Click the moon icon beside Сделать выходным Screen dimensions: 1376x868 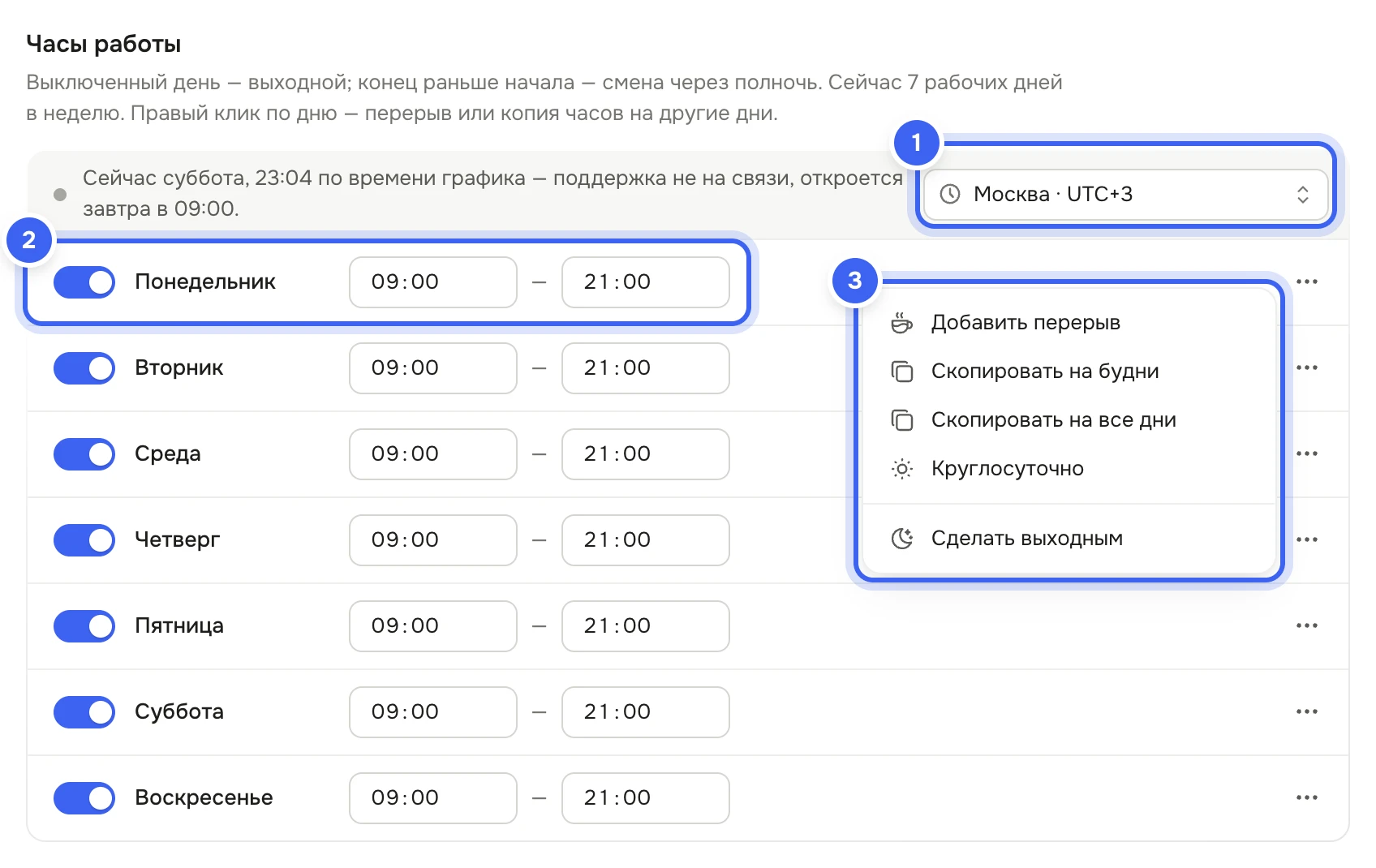pyautogui.click(x=901, y=539)
